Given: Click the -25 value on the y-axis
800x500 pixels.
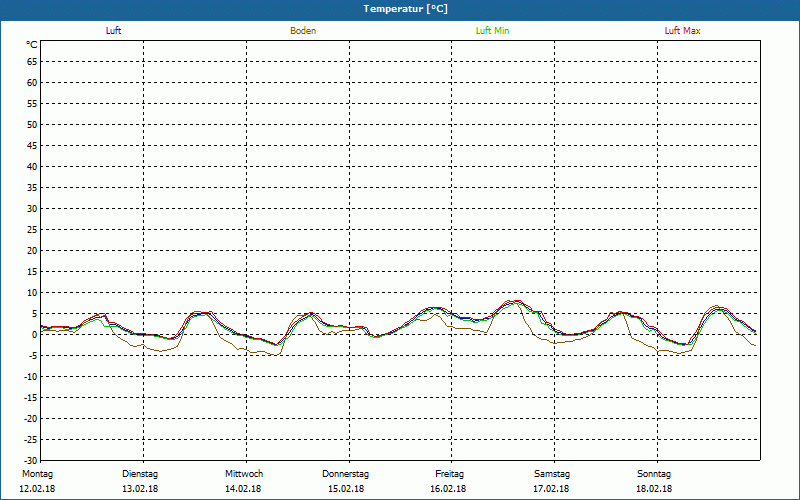Looking at the screenshot, I should (31, 440).
